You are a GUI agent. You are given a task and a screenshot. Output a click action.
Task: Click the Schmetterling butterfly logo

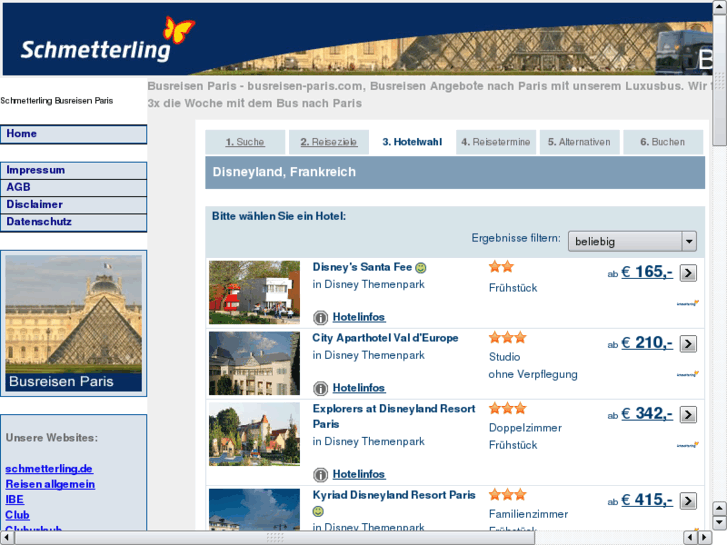click(179, 29)
